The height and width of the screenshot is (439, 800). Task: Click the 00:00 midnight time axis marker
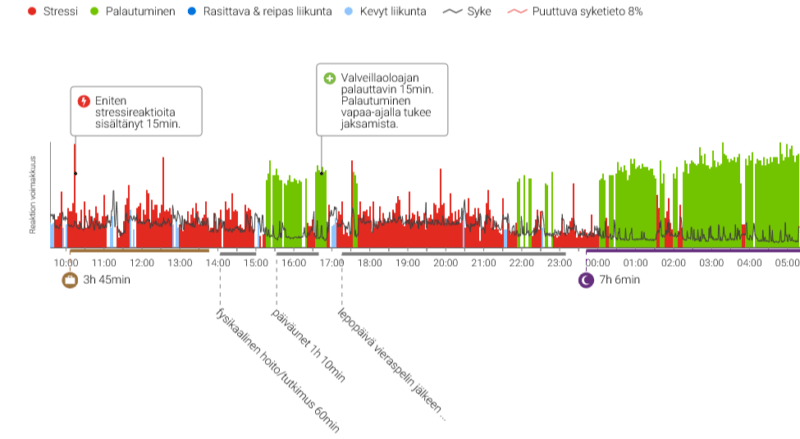point(598,262)
